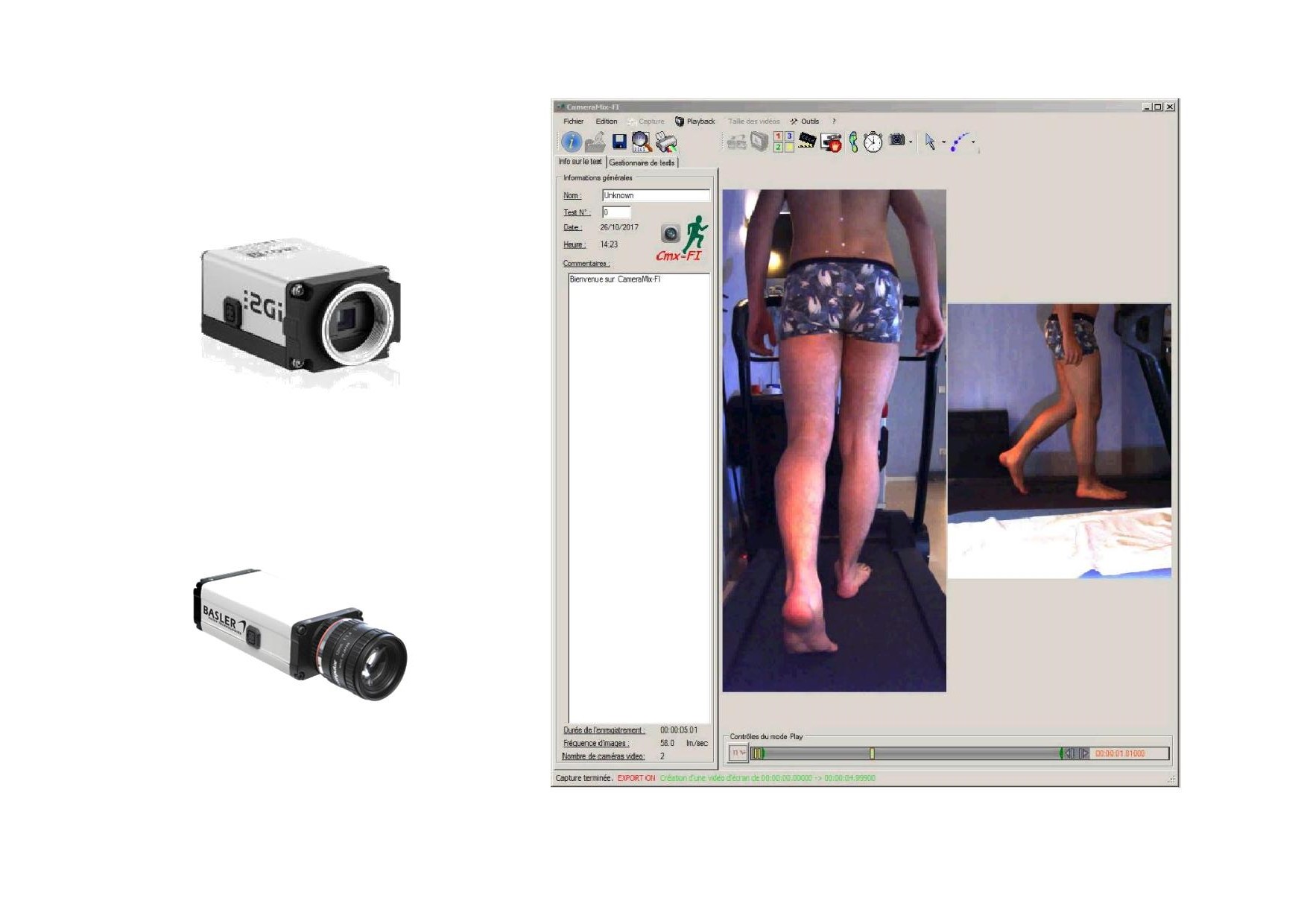The image size is (1307, 924).
Task: Step one frame backward
Action: coord(1071,753)
